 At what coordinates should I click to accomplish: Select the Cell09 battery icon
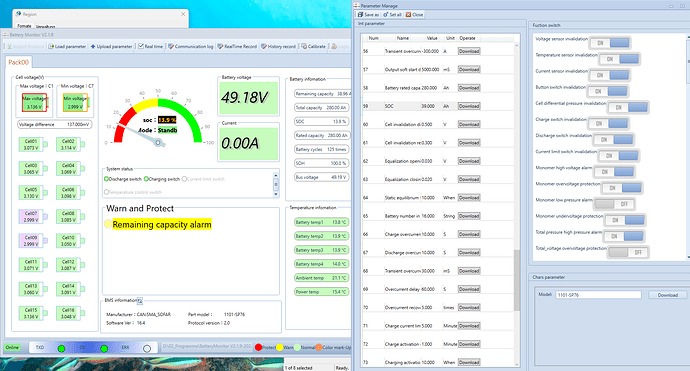[33, 241]
